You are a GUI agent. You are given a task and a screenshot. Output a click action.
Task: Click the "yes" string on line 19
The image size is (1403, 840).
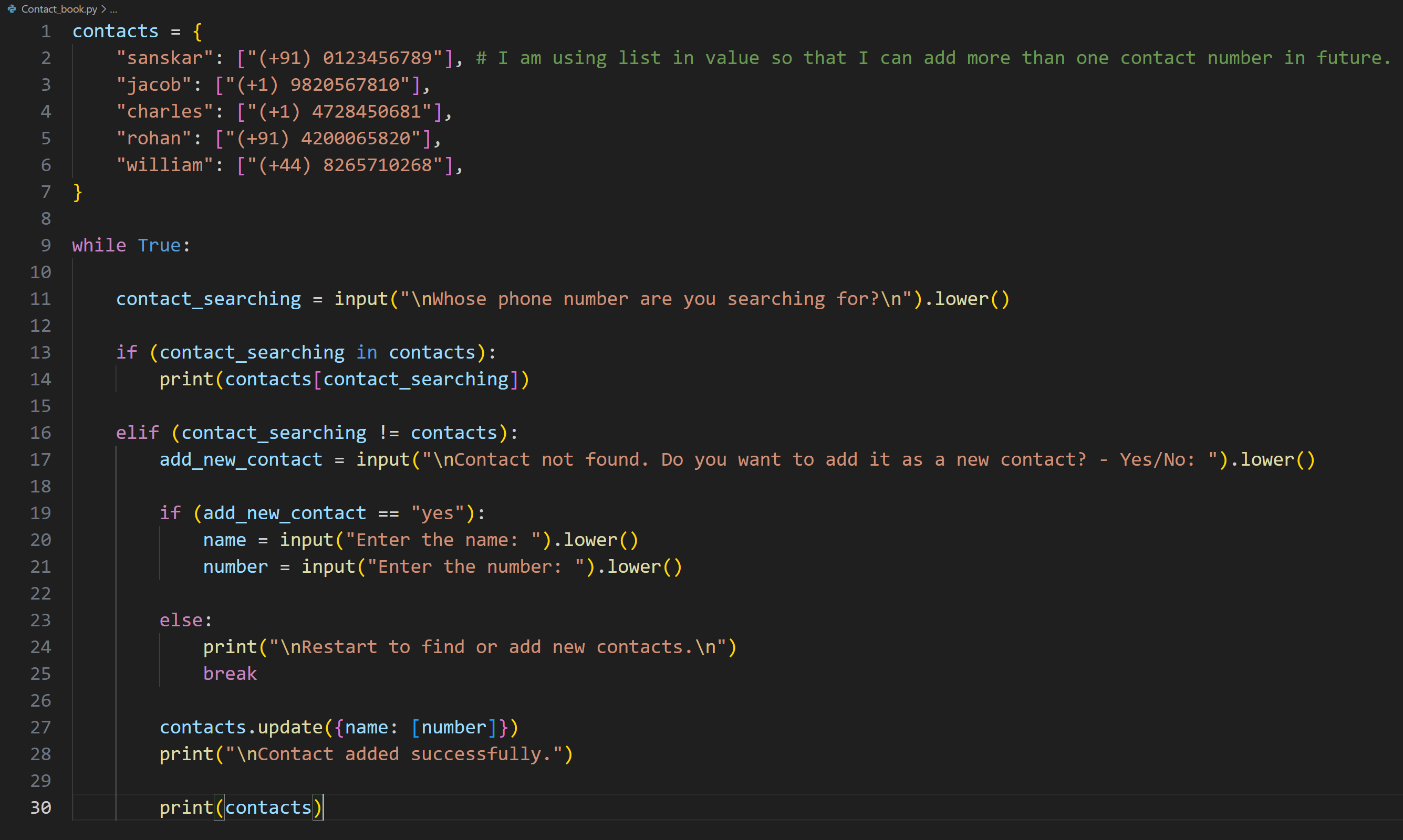click(x=437, y=513)
